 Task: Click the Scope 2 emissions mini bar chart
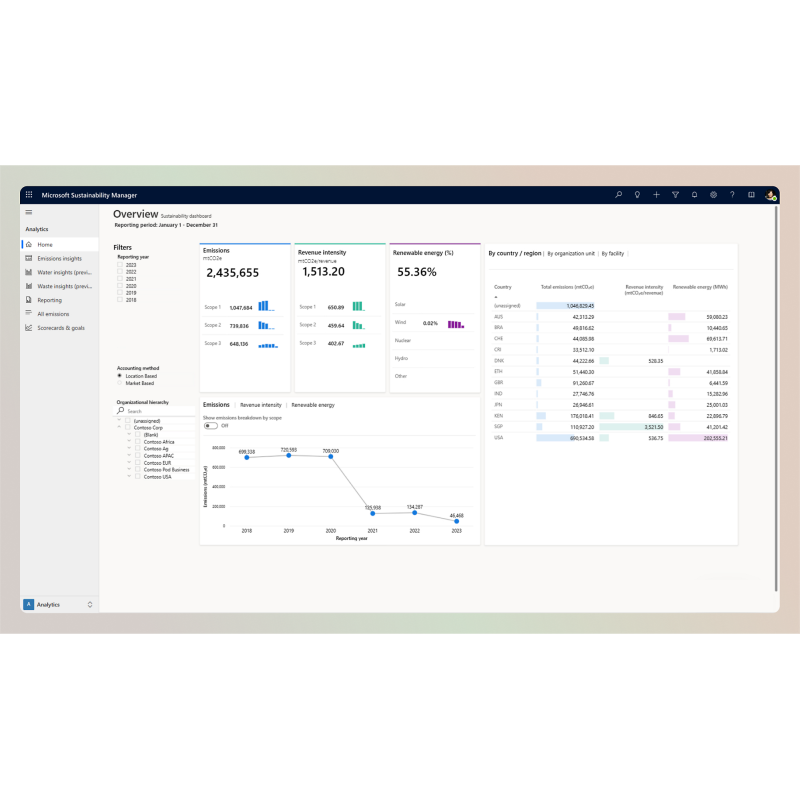click(x=266, y=325)
